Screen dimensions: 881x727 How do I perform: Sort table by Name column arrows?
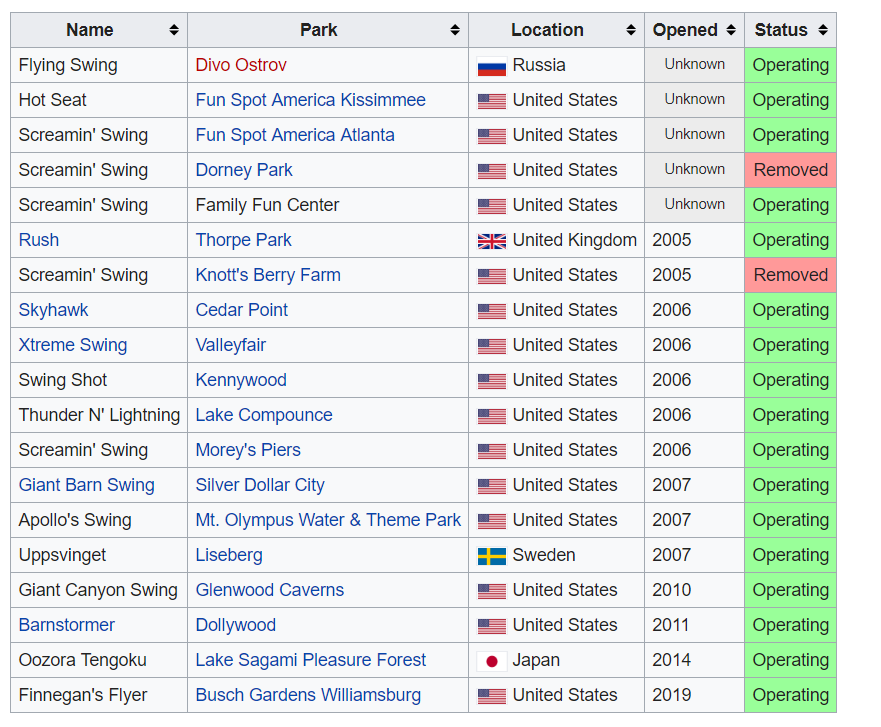(174, 30)
